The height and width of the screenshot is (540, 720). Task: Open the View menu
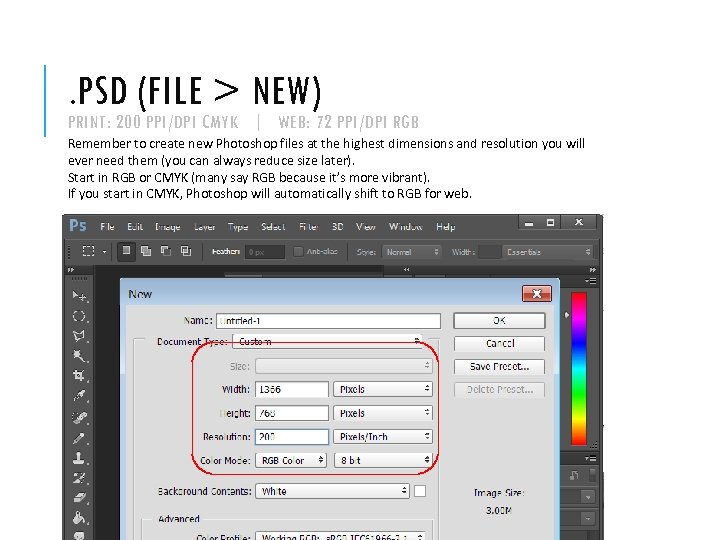(x=366, y=226)
